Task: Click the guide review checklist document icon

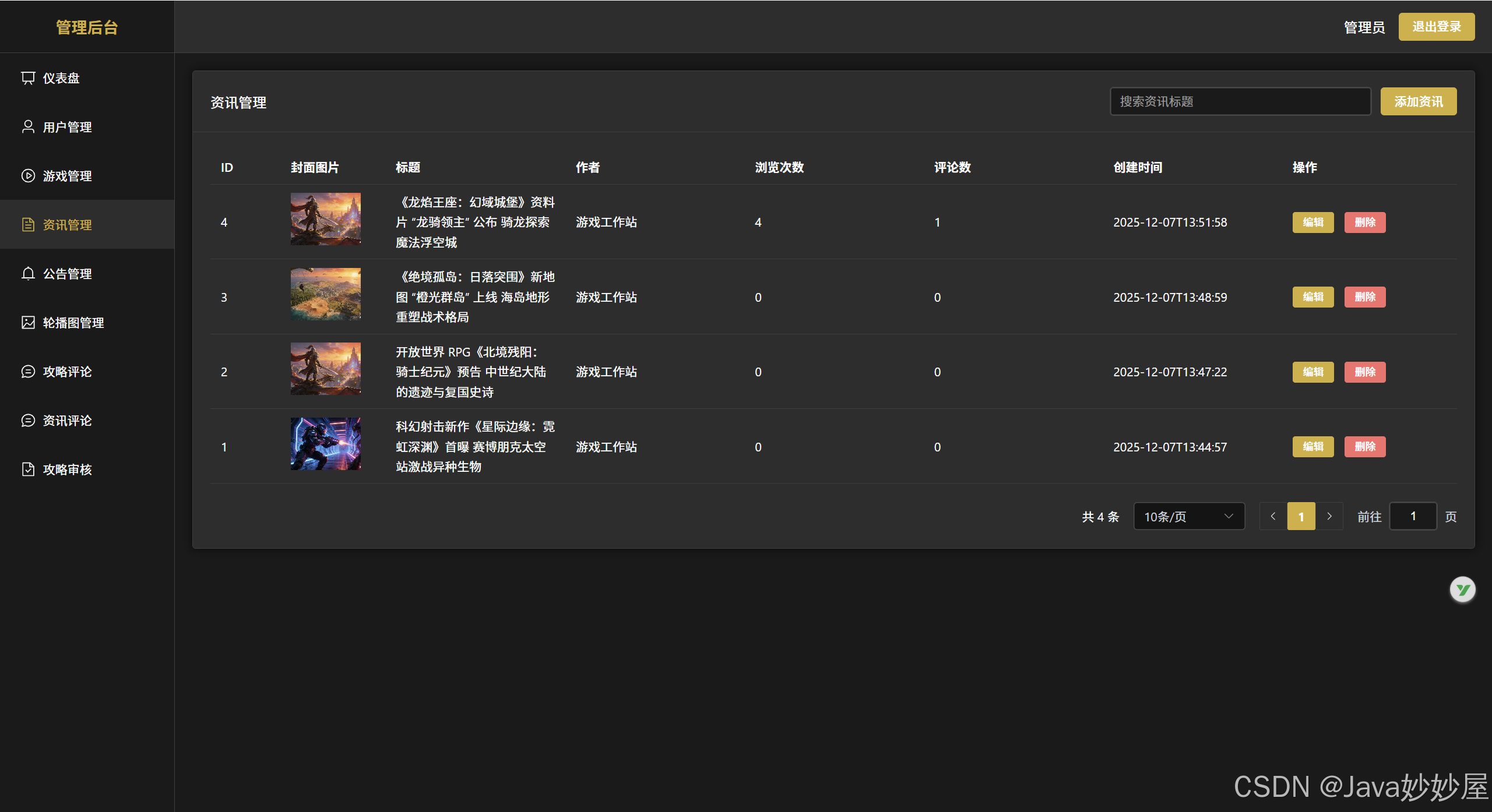Action: pos(28,469)
